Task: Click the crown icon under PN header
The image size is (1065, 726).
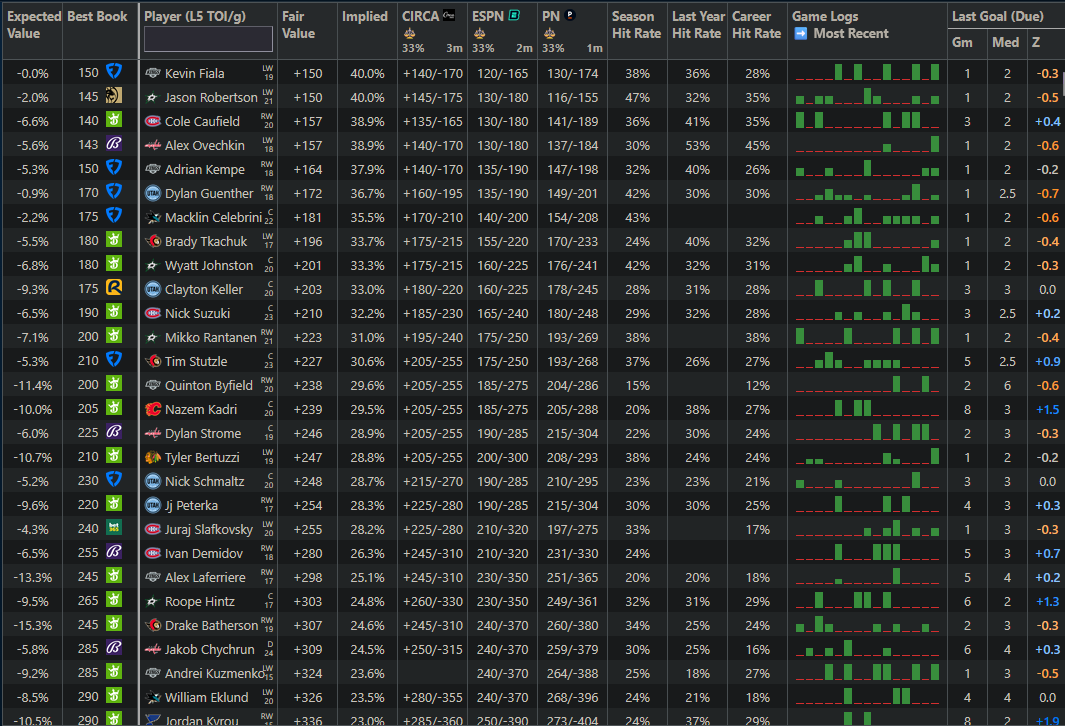Action: coord(549,33)
